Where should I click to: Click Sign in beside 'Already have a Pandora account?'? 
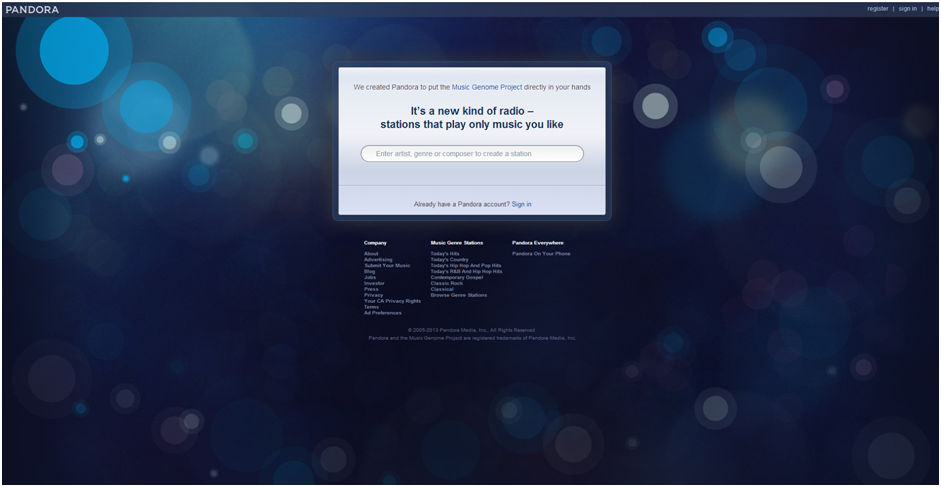pos(522,204)
